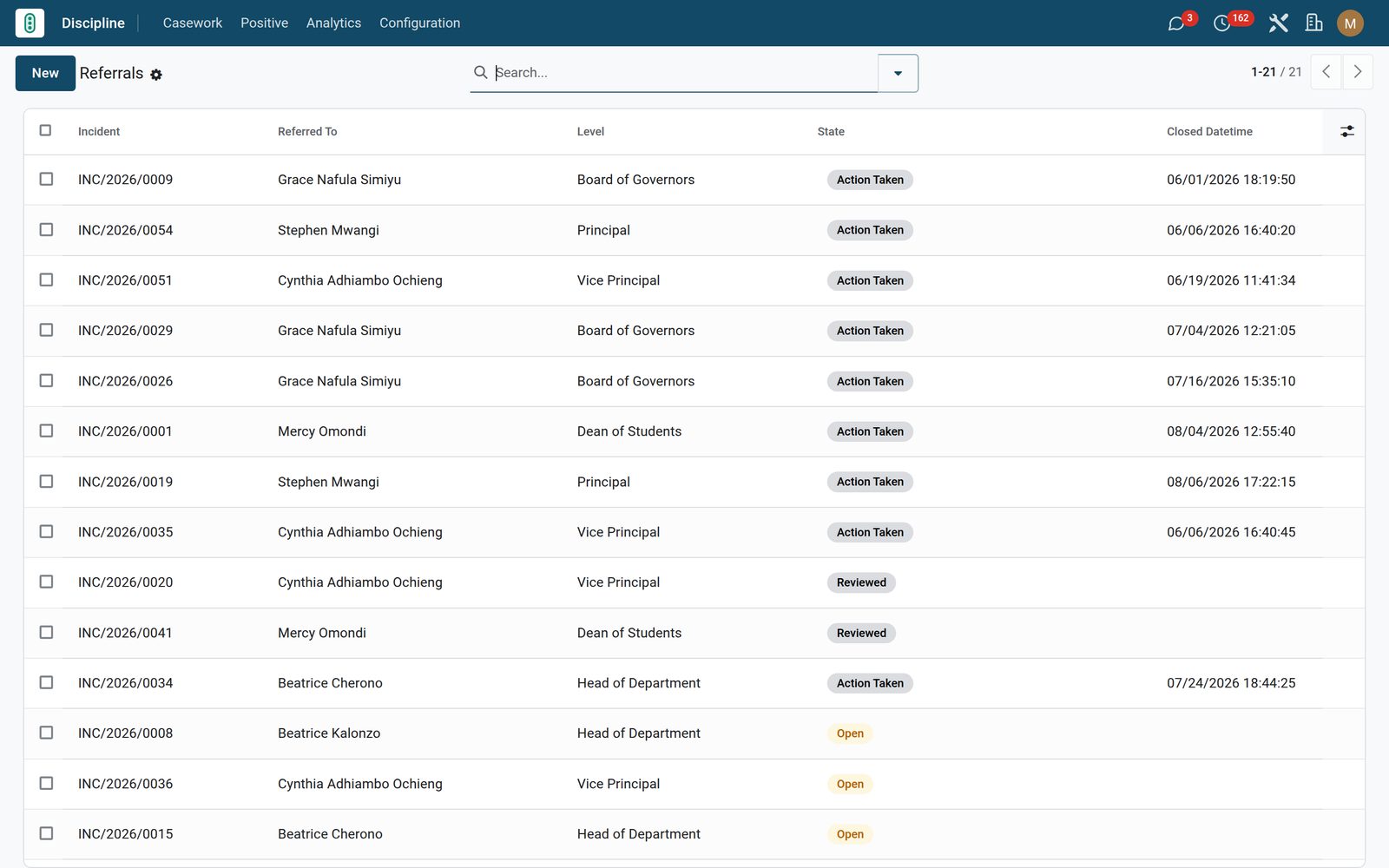This screenshot has height=868, width=1389.
Task: Open the company building switcher icon
Action: (1314, 23)
